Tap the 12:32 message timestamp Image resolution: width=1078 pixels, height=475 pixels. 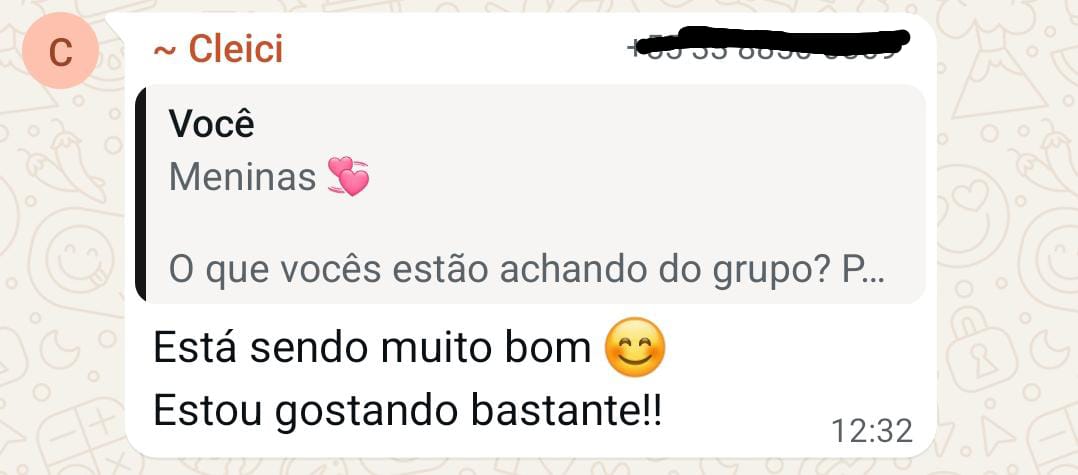(872, 431)
